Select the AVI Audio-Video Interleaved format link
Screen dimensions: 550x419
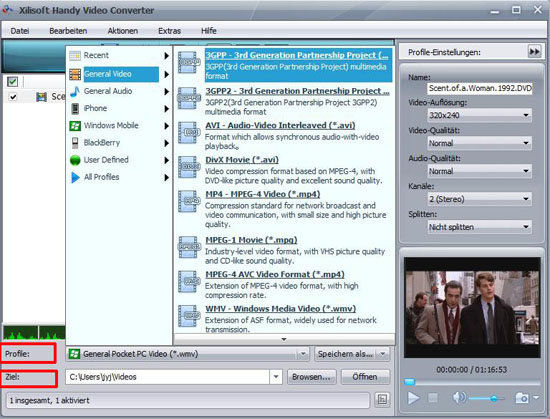click(x=280, y=126)
